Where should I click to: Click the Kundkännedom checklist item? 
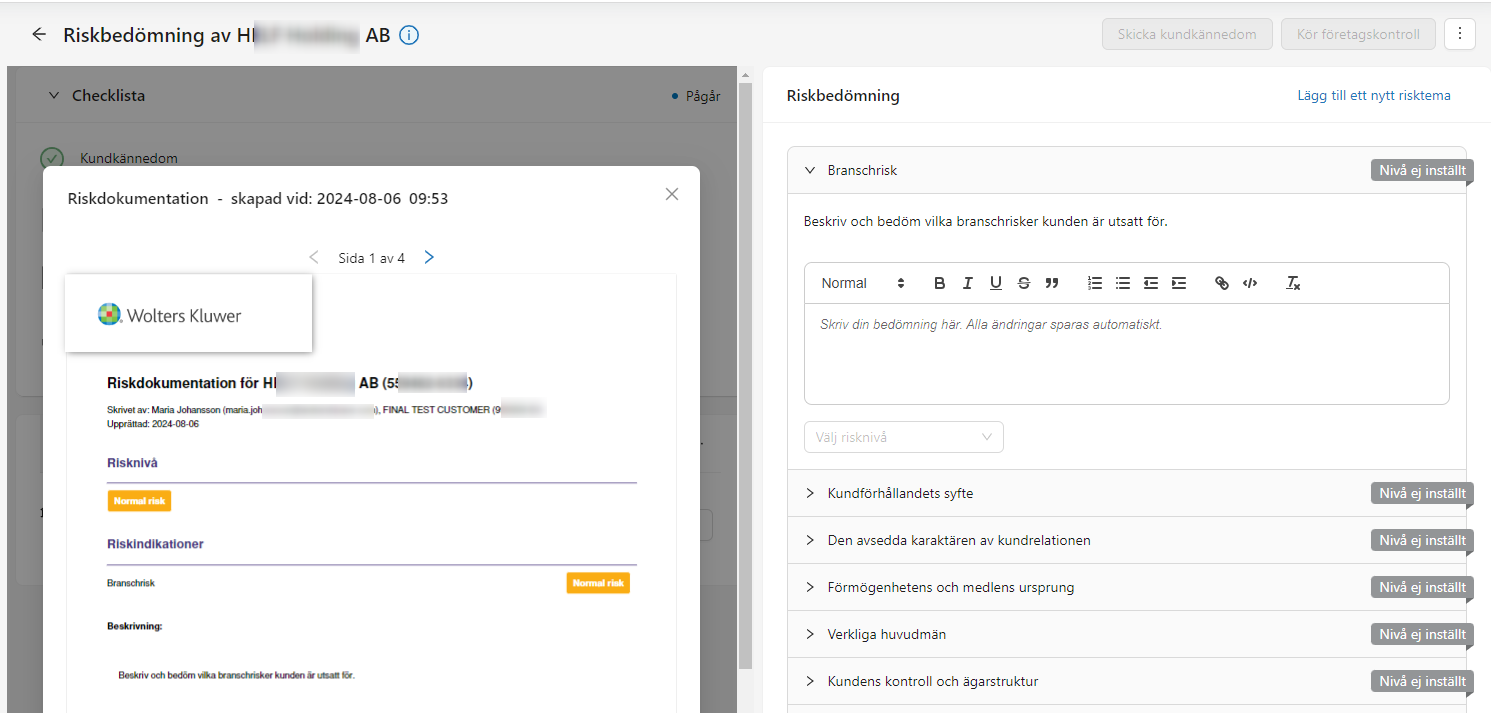(129, 158)
